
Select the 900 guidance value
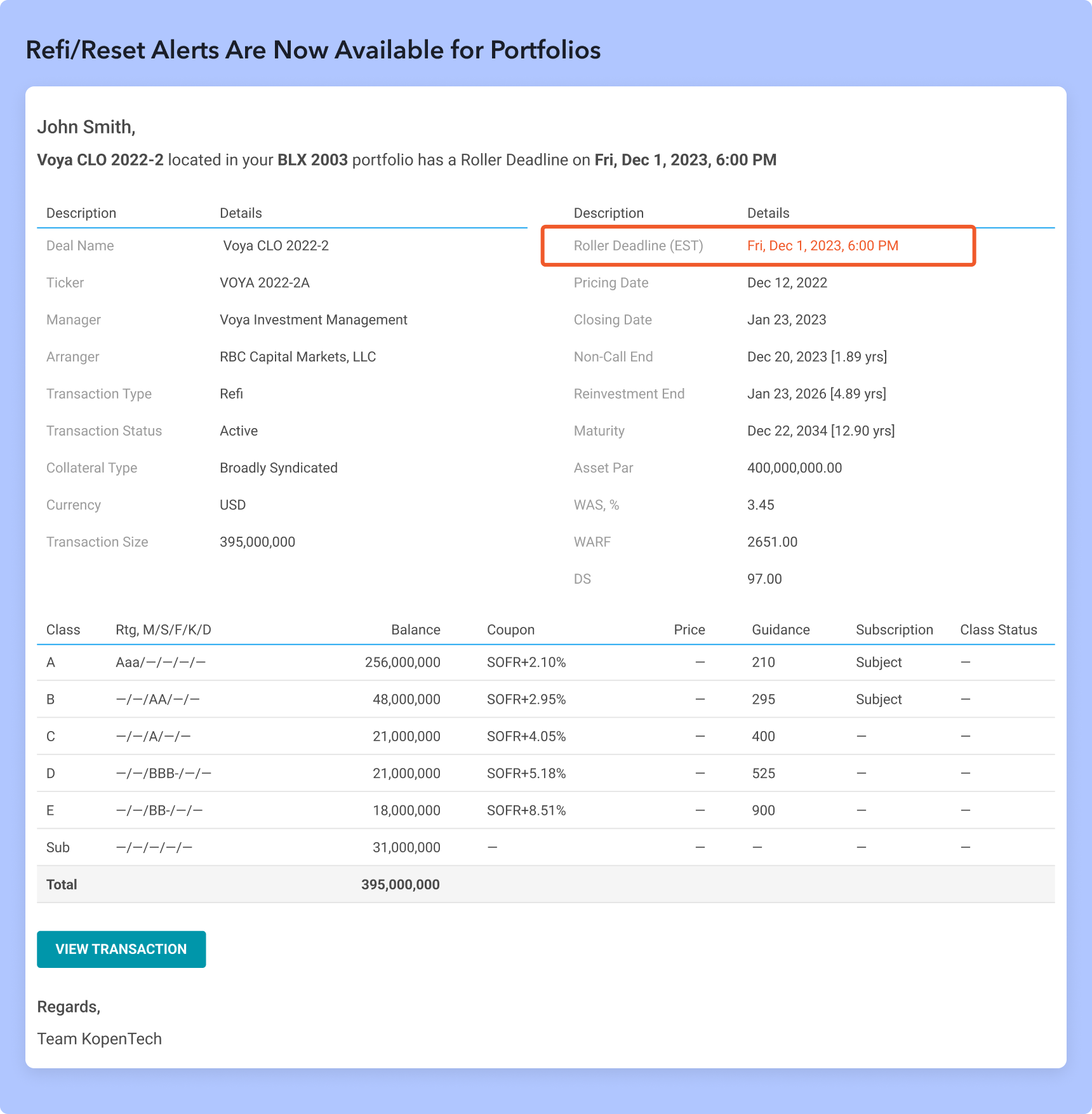coord(763,810)
